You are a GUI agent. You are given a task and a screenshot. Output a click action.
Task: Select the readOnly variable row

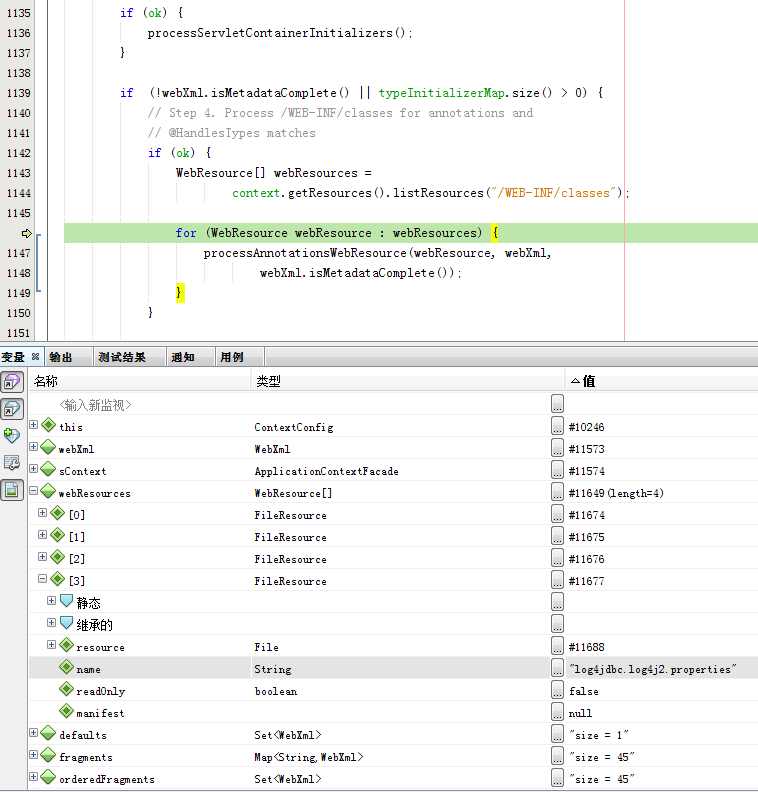[393, 691]
